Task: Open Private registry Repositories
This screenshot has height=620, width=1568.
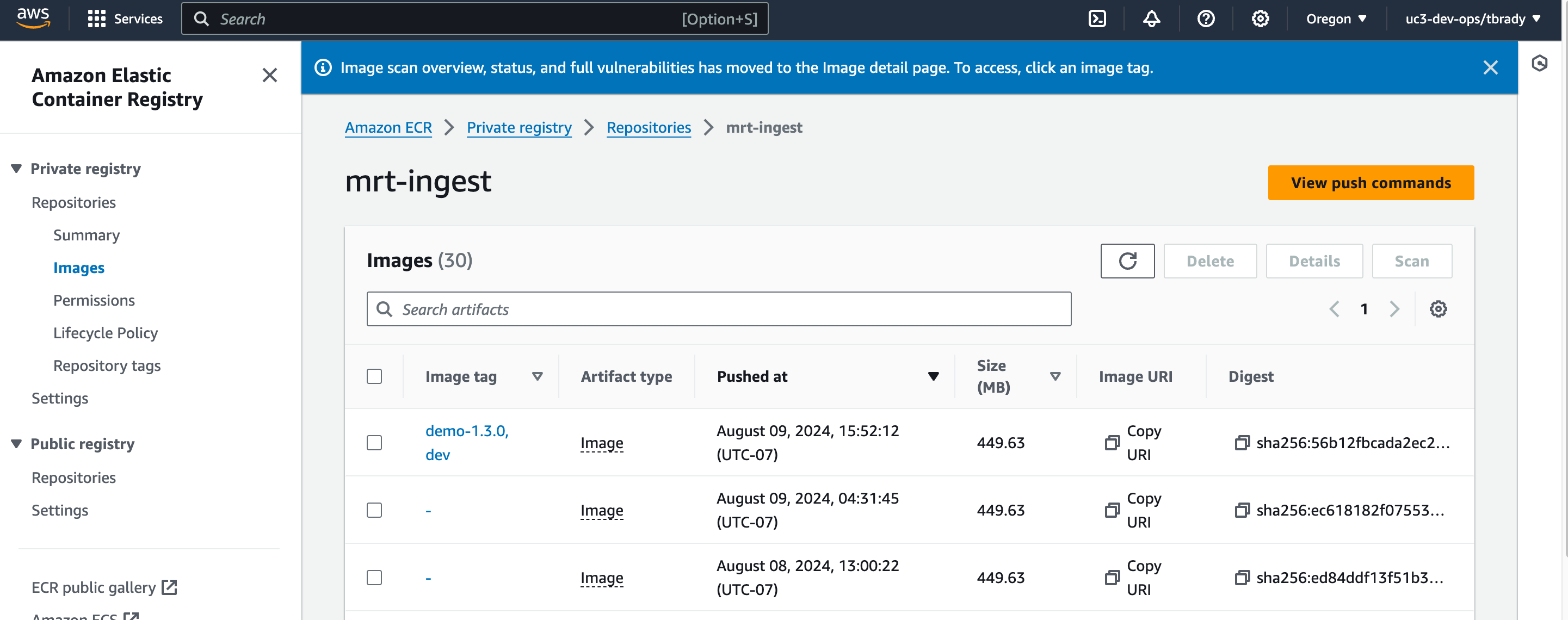Action: pos(73,203)
